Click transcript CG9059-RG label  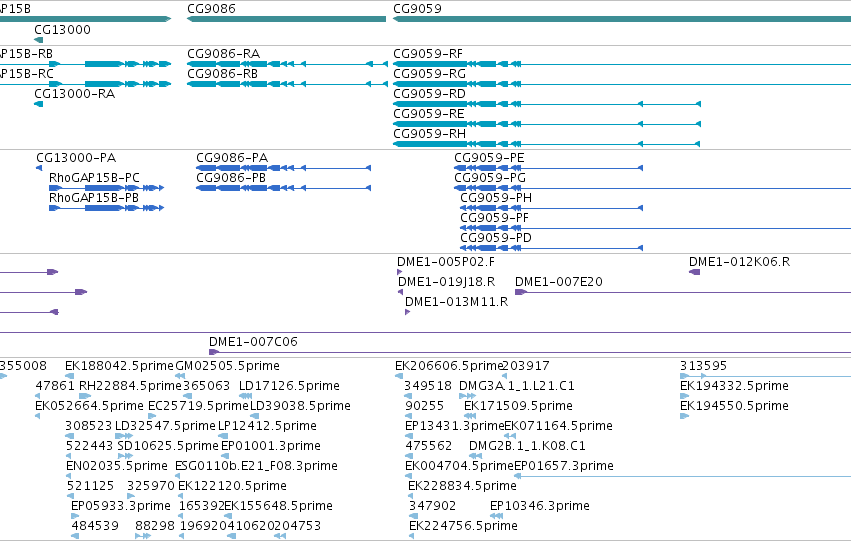pos(429,74)
